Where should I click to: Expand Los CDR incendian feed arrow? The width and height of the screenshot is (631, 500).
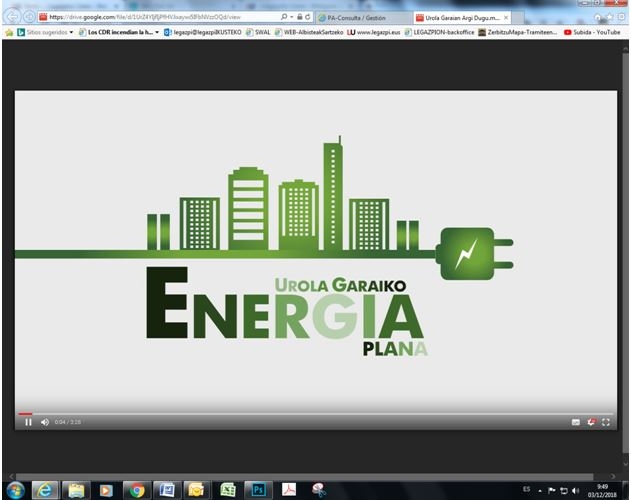click(x=157, y=32)
